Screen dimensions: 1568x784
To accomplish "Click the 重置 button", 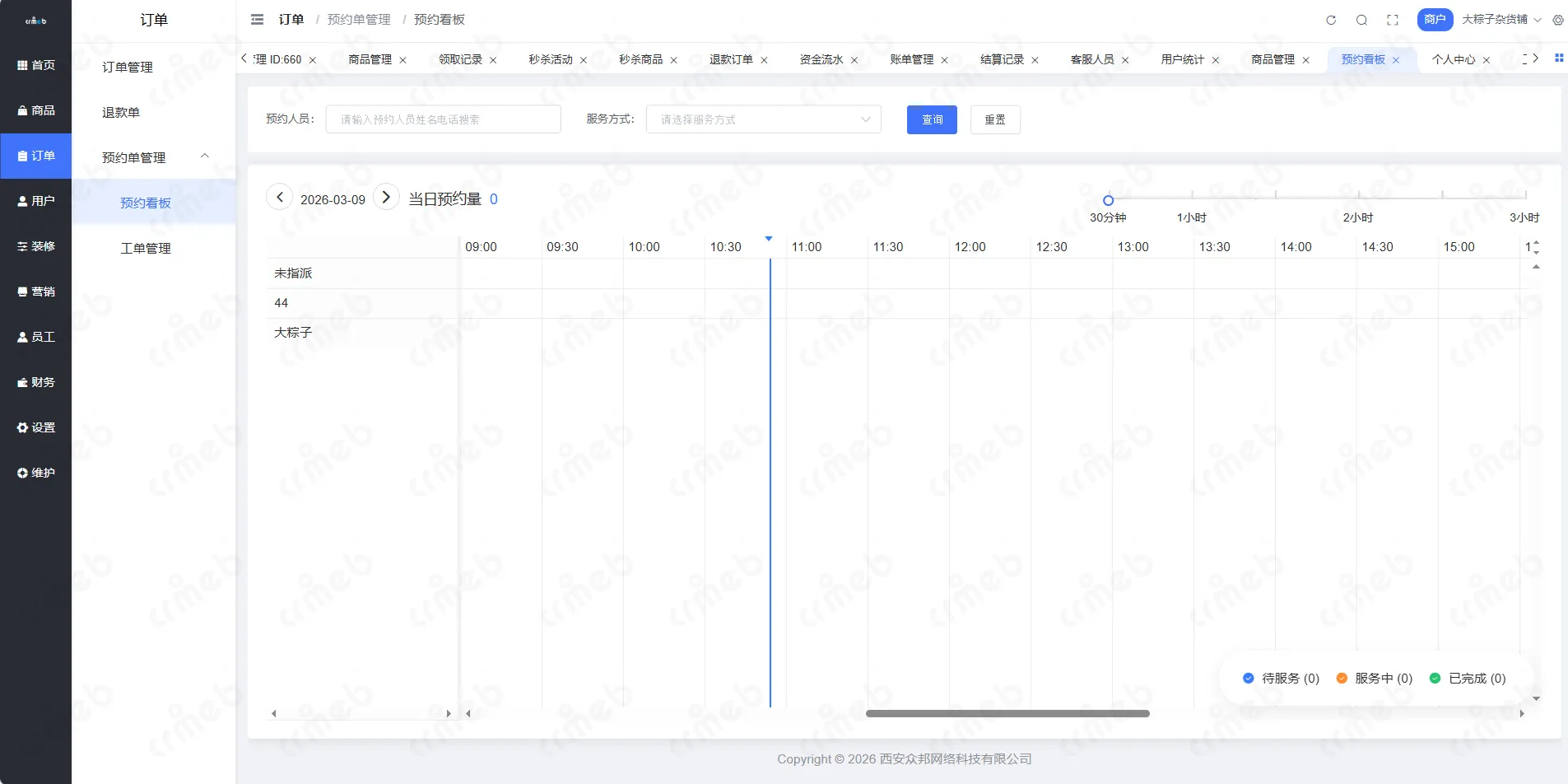I will click(x=995, y=119).
